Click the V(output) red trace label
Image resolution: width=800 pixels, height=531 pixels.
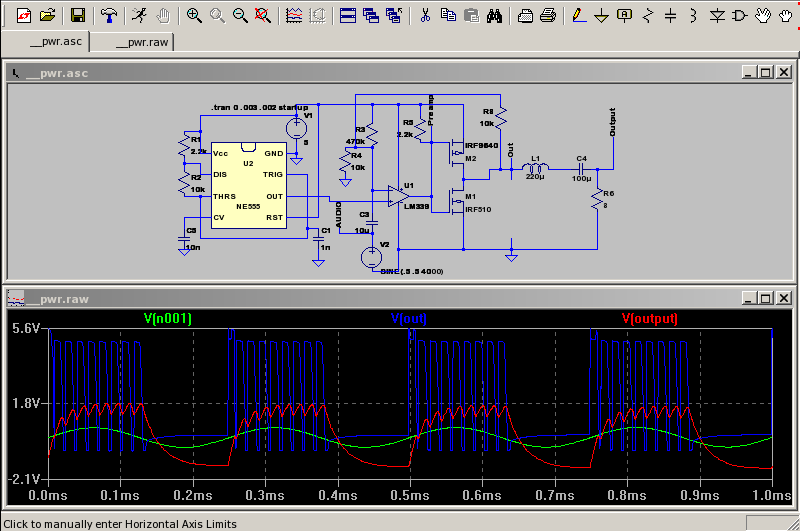(650, 319)
